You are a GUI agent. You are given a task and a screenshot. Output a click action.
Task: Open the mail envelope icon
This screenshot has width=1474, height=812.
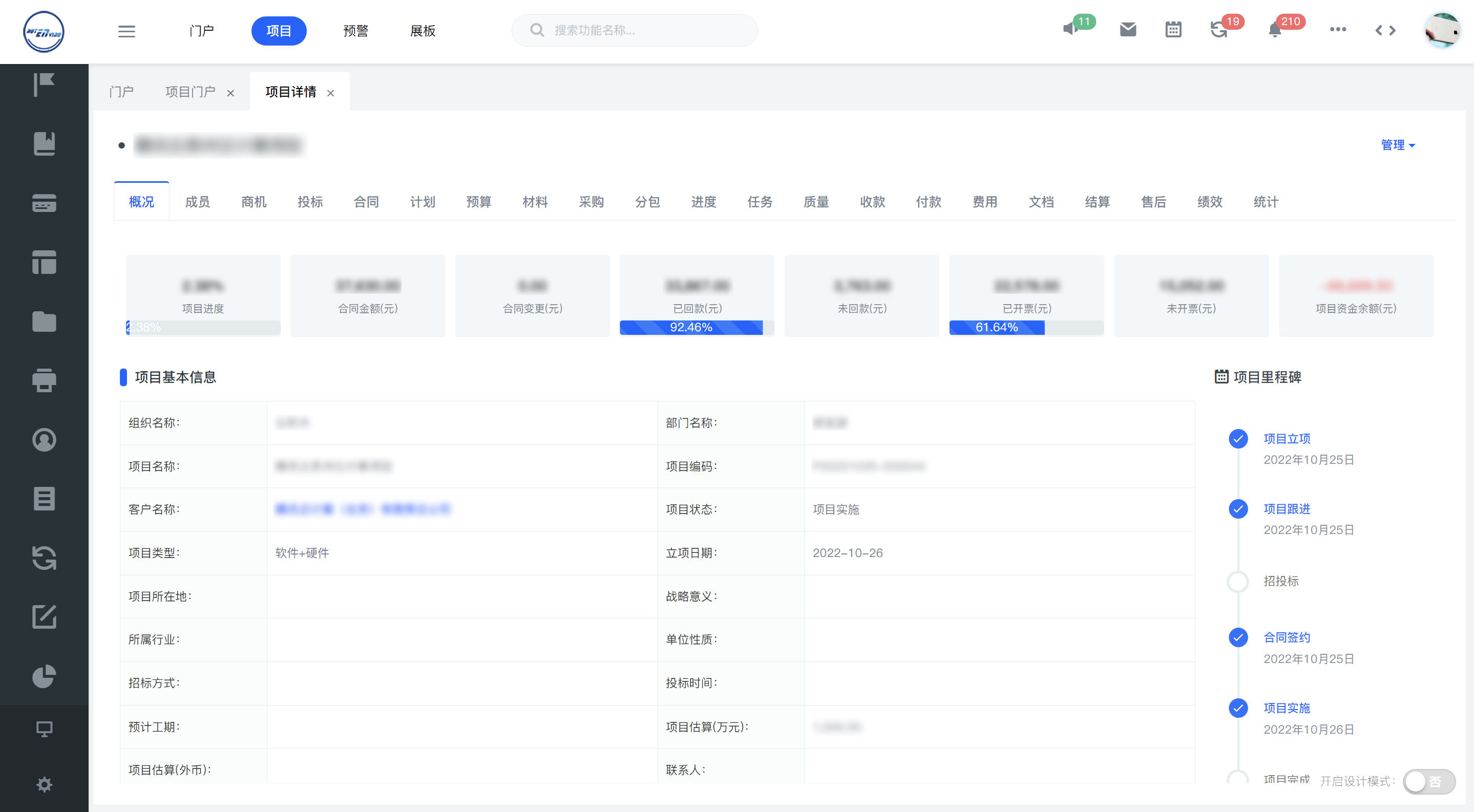click(x=1128, y=29)
